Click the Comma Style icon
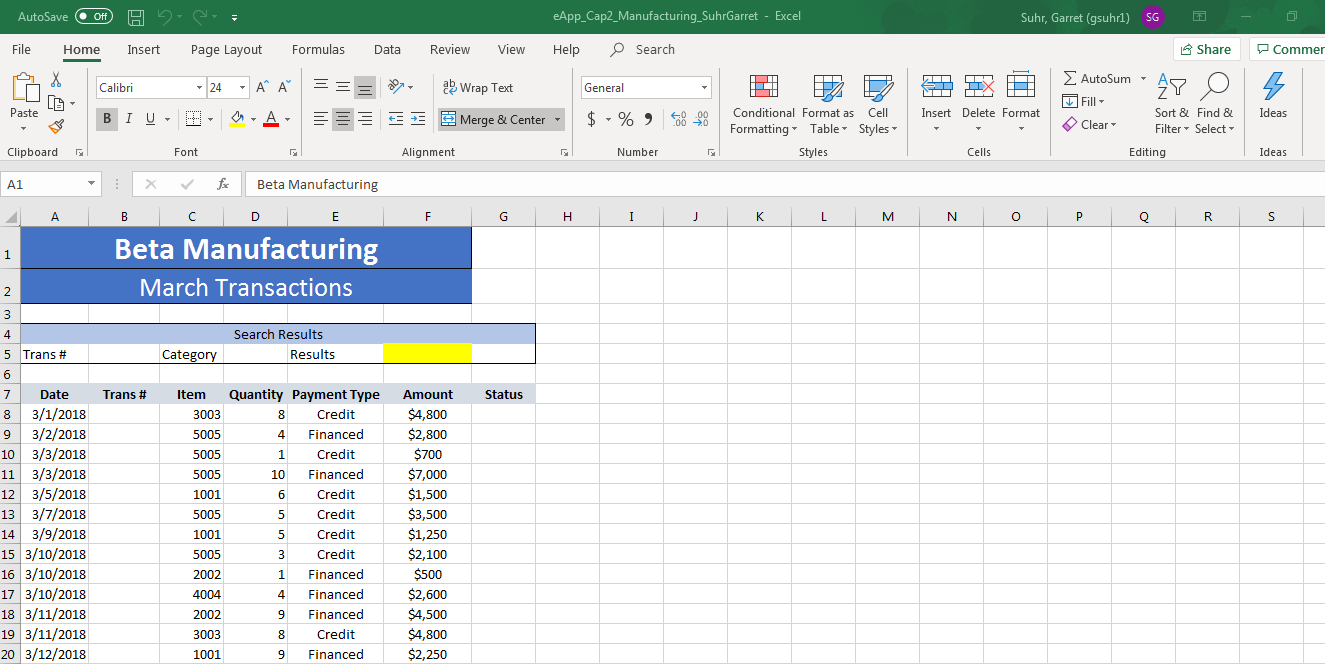This screenshot has width=1325, height=664. tap(647, 118)
